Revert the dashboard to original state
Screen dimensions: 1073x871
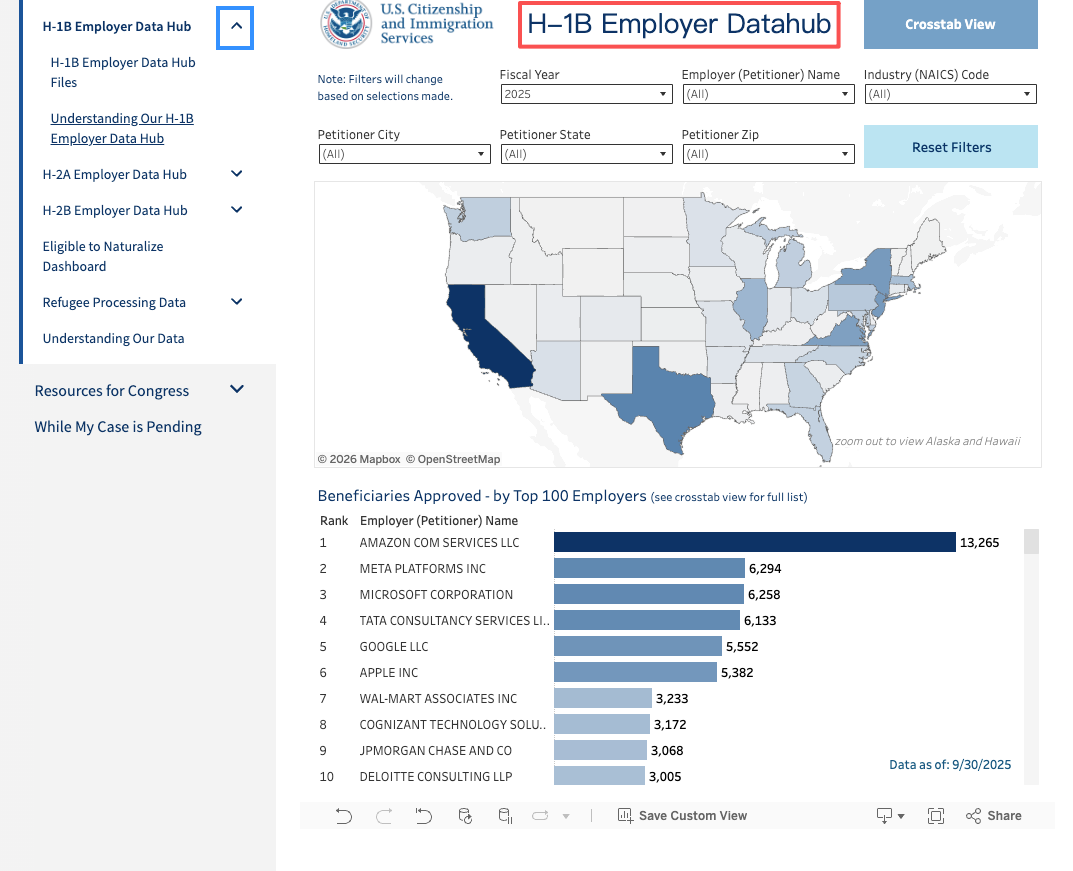[x=423, y=815]
